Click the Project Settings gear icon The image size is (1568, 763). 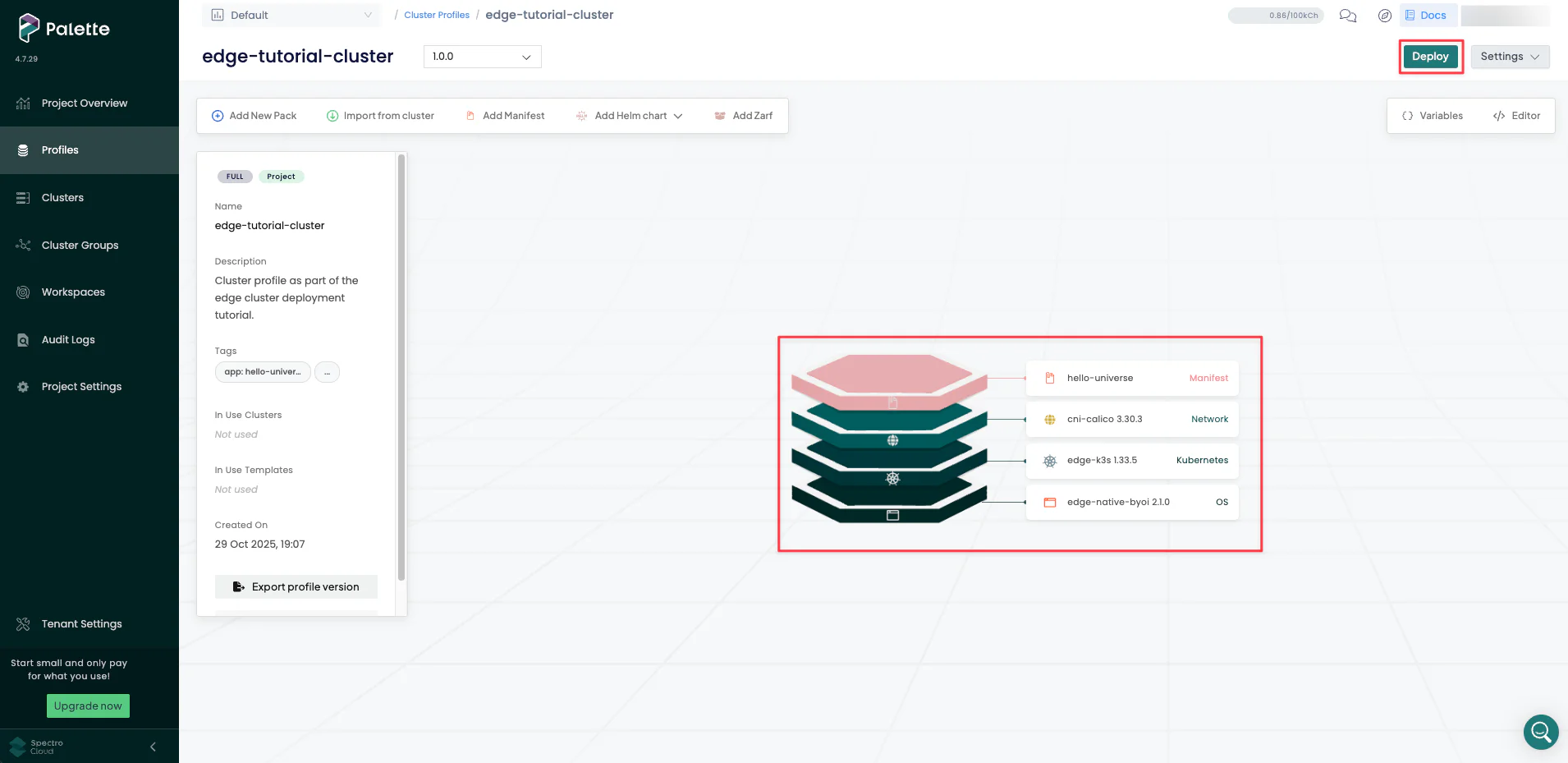(x=22, y=386)
